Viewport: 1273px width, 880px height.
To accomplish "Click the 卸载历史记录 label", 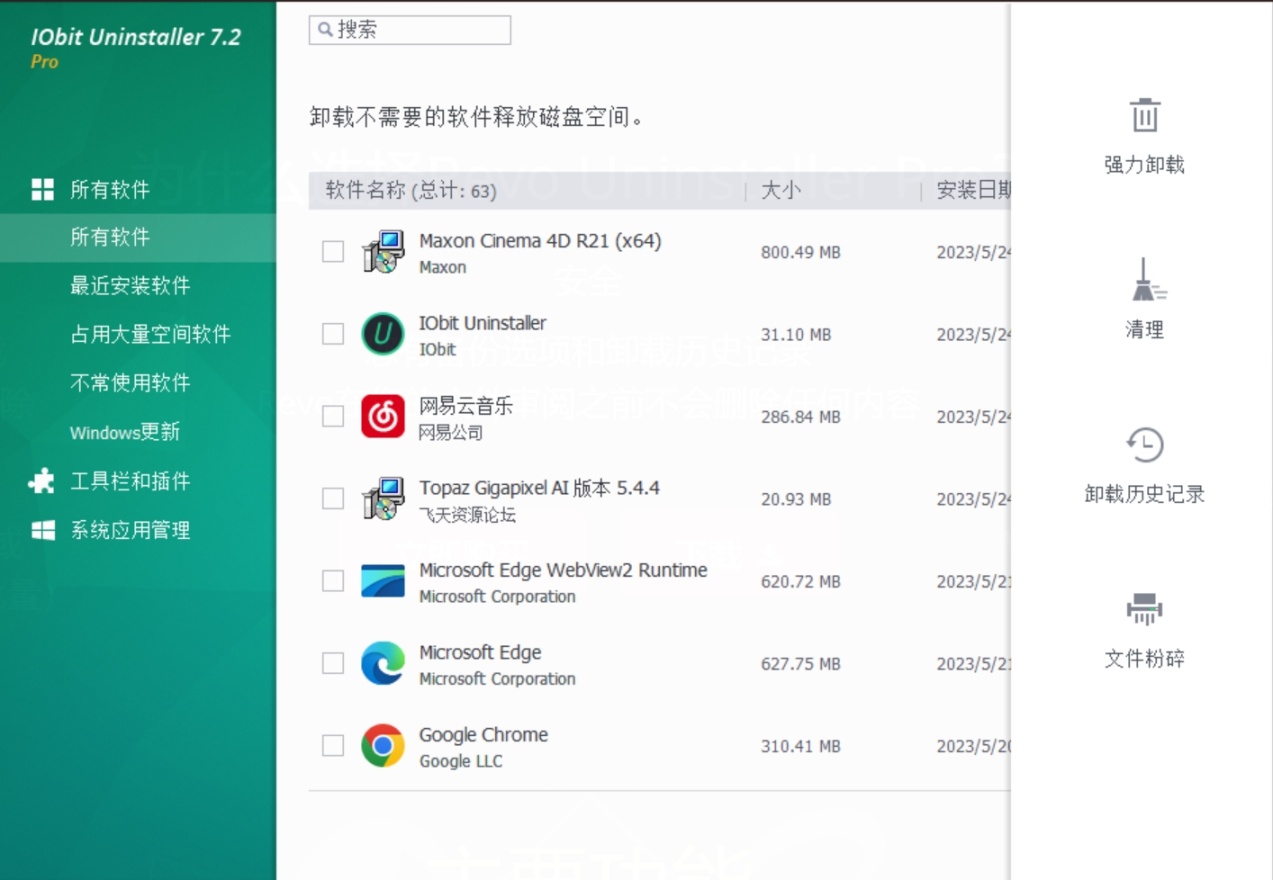I will tap(1144, 494).
